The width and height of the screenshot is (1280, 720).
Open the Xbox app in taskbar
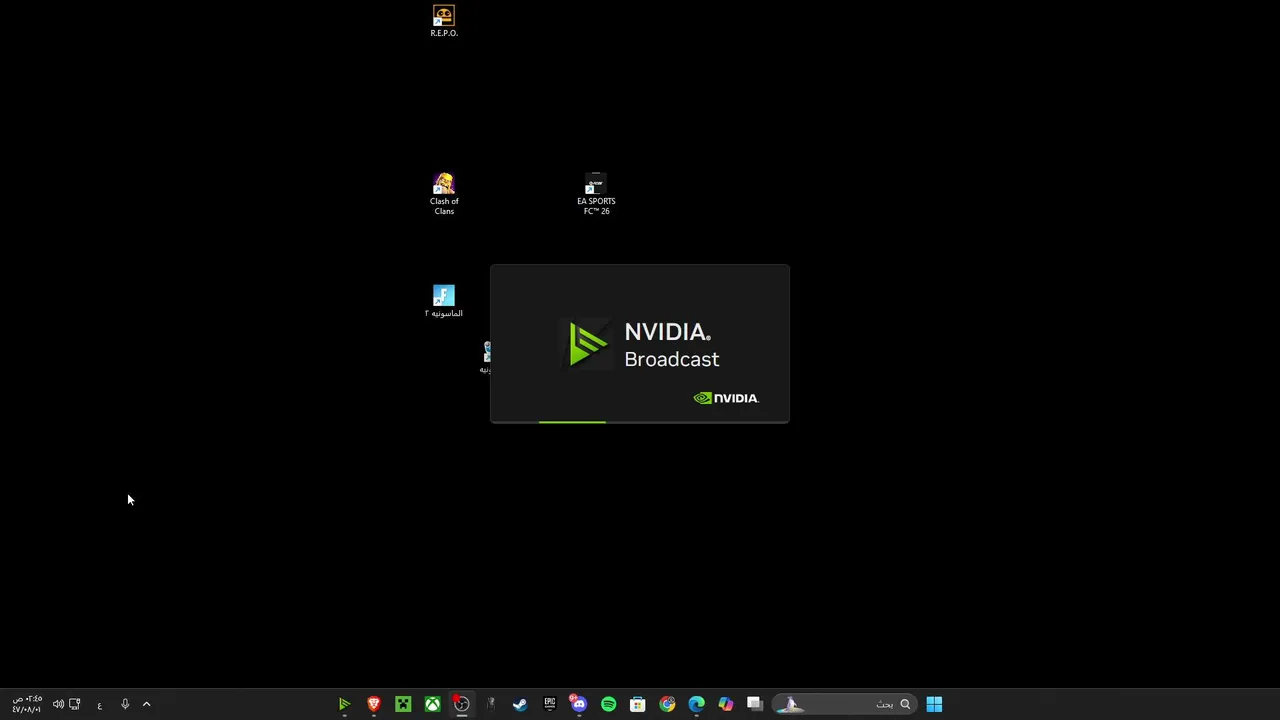click(432, 705)
